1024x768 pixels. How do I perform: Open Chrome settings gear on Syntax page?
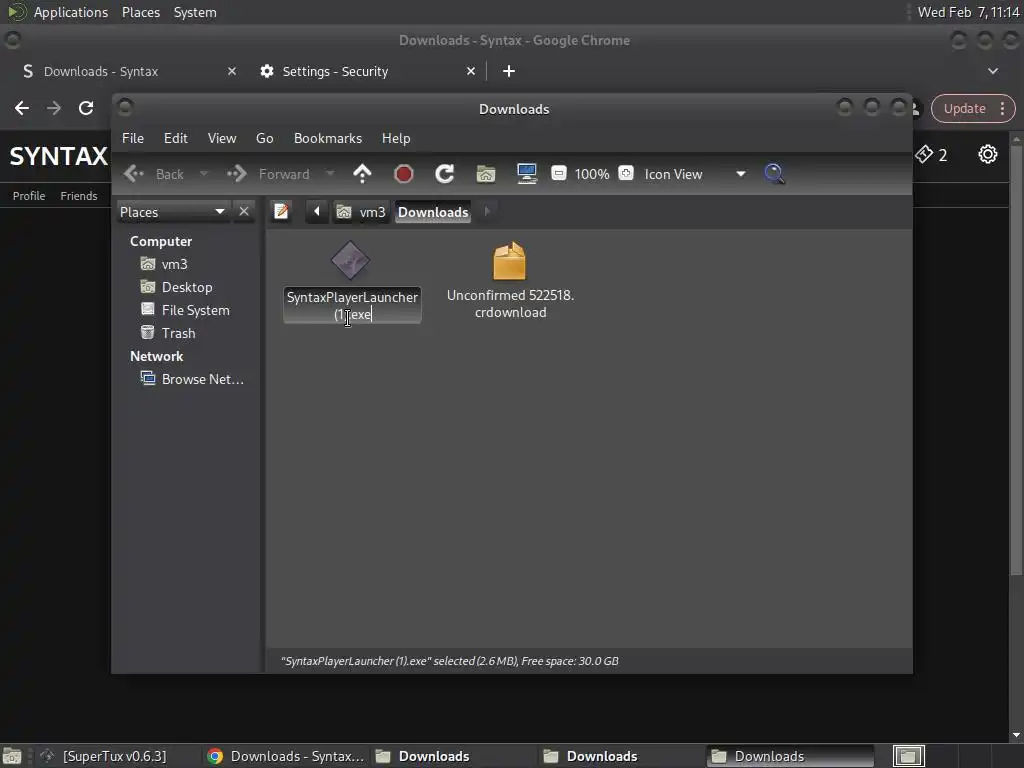pos(987,154)
